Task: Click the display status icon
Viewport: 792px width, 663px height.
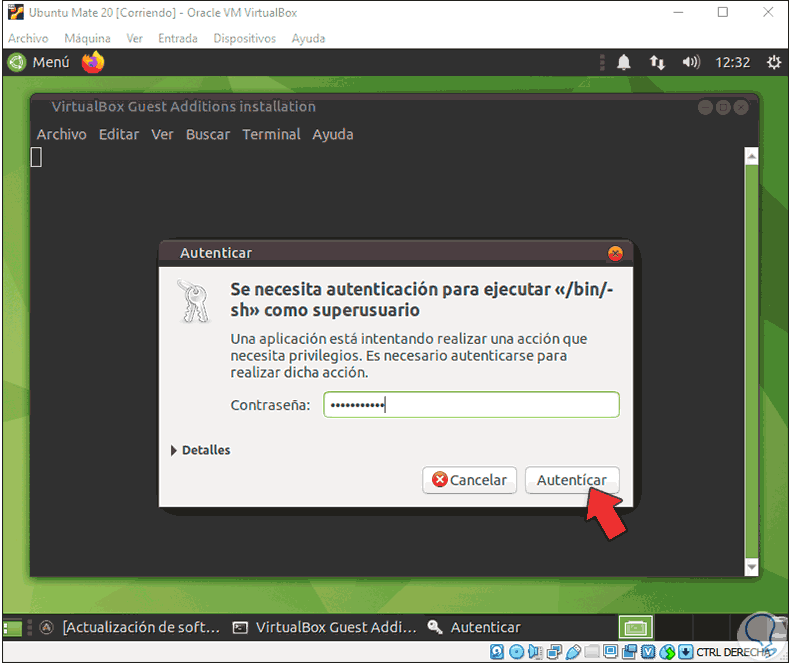Action: point(610,651)
